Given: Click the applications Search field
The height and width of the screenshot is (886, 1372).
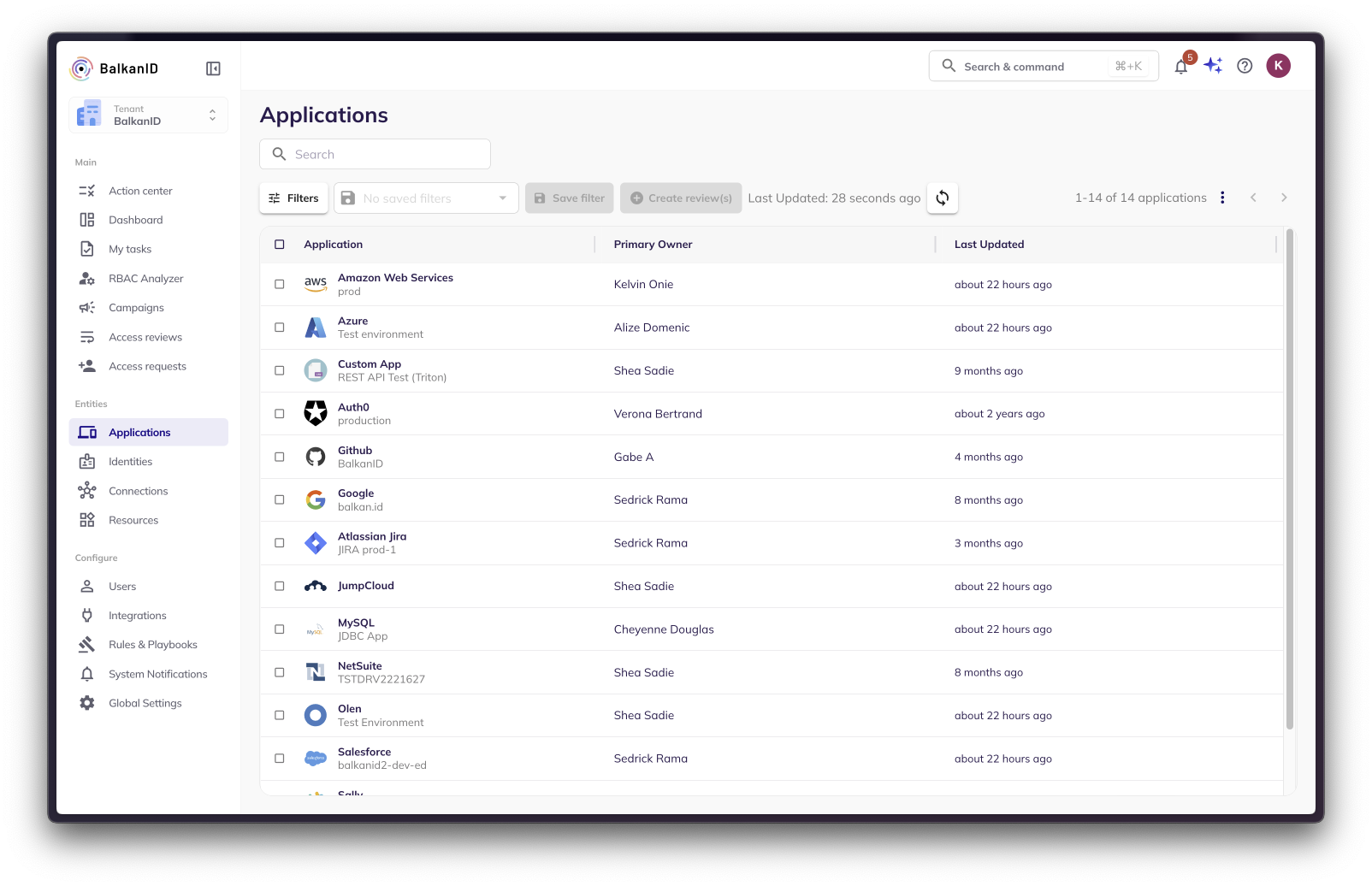Looking at the screenshot, I should coord(375,154).
